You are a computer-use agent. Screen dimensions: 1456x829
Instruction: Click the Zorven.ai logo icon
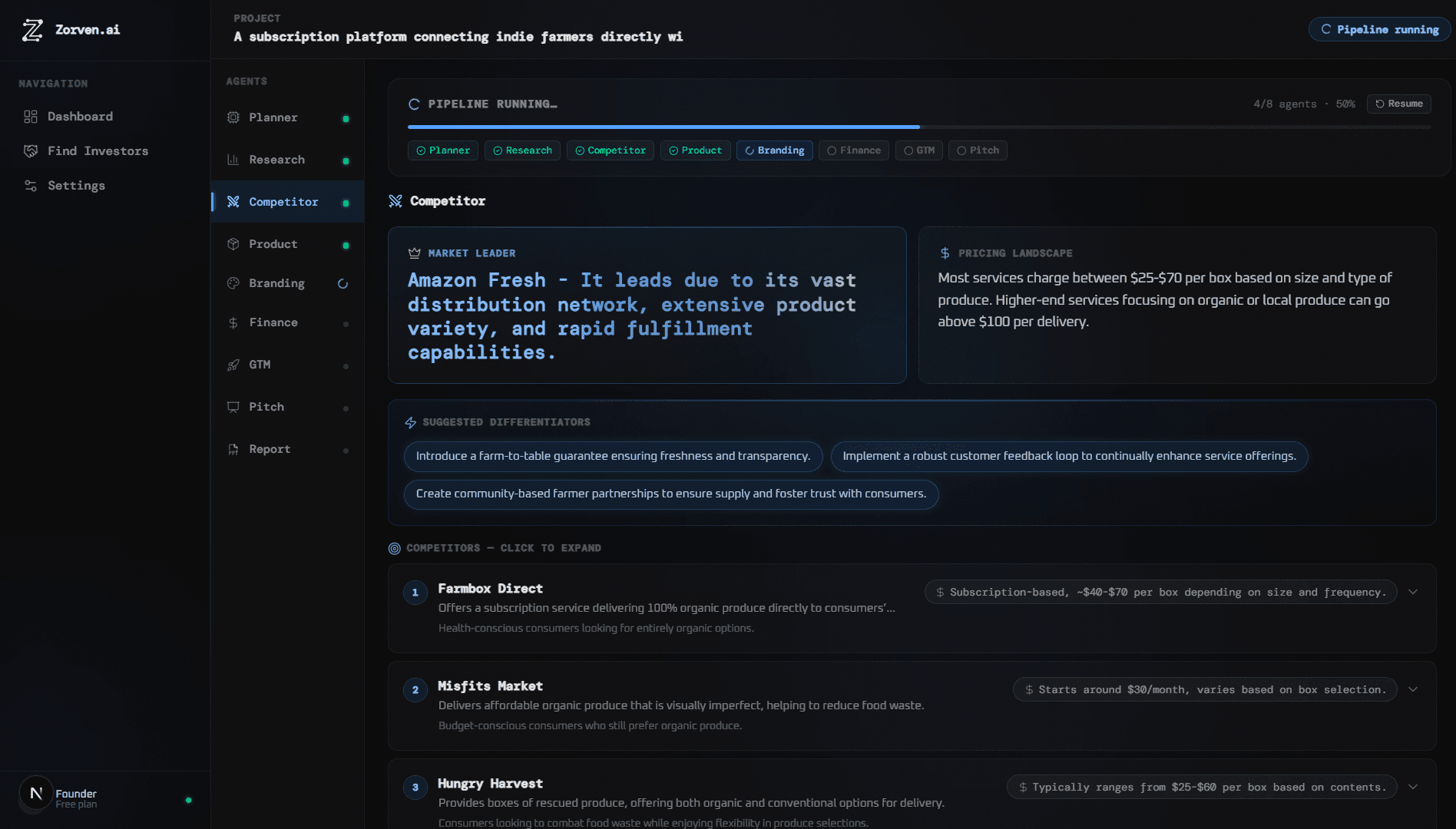click(32, 30)
